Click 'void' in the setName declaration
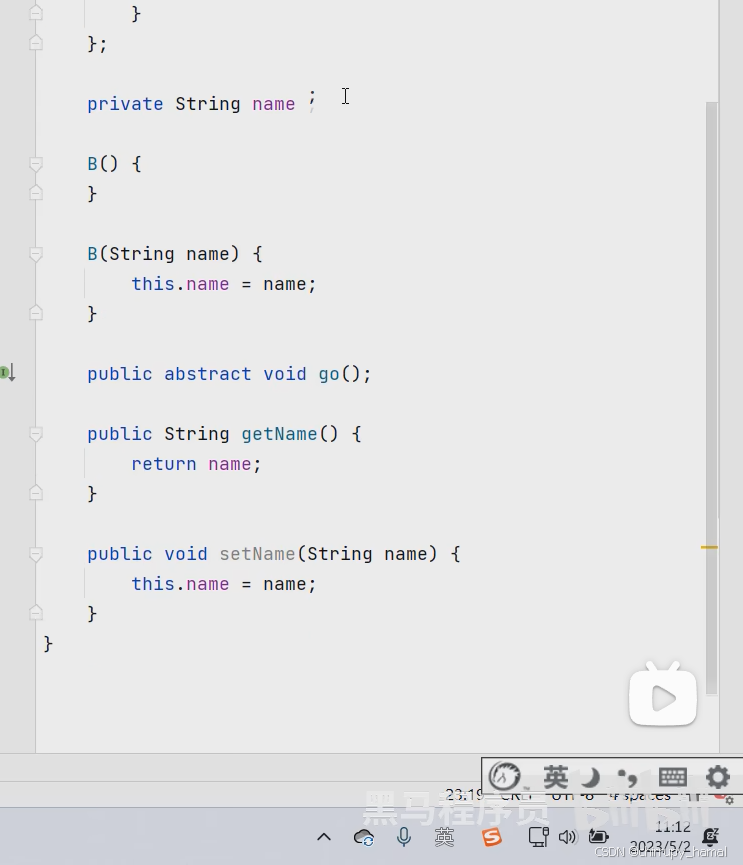The height and width of the screenshot is (865, 743). (x=185, y=554)
